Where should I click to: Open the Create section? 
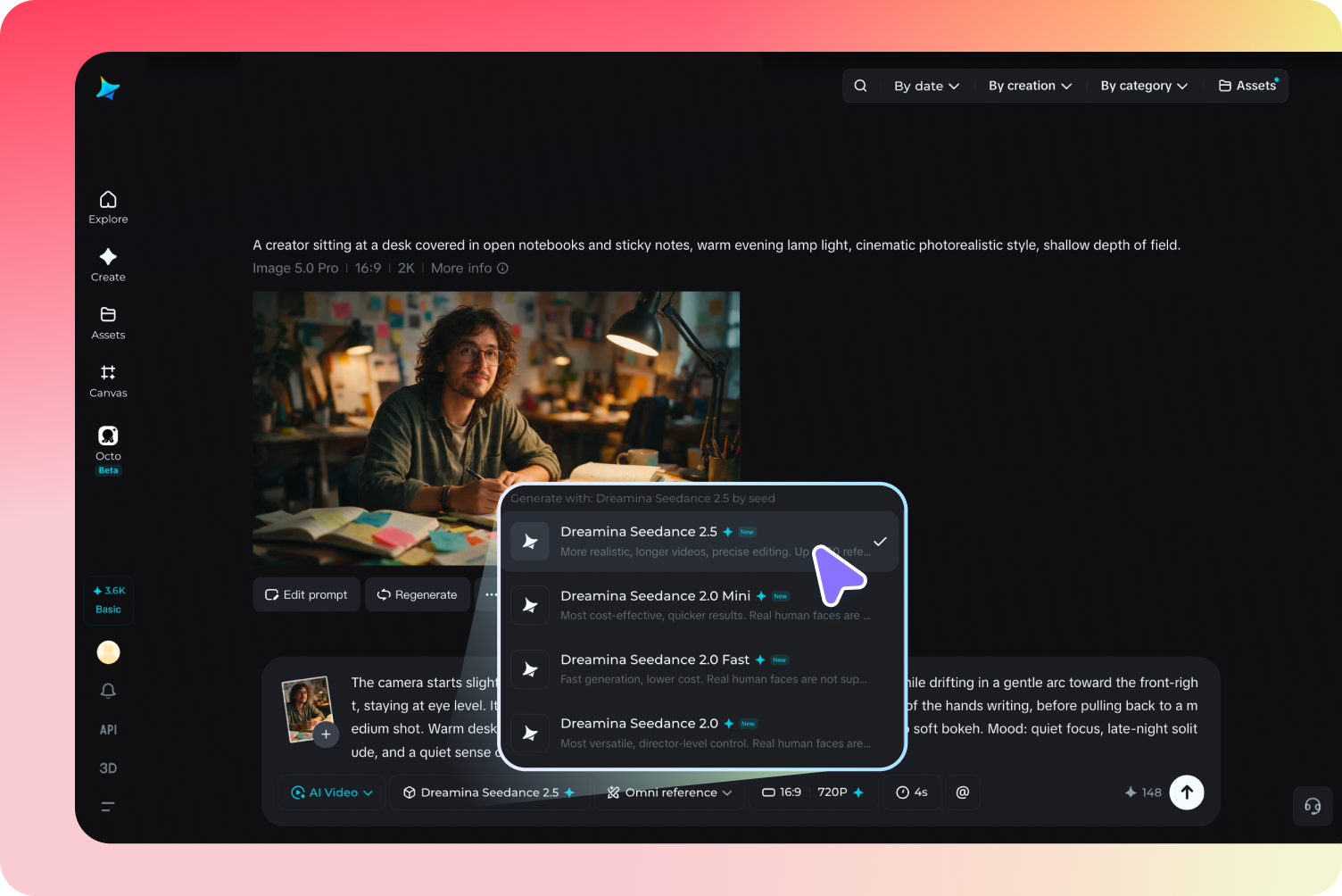pyautogui.click(x=108, y=265)
